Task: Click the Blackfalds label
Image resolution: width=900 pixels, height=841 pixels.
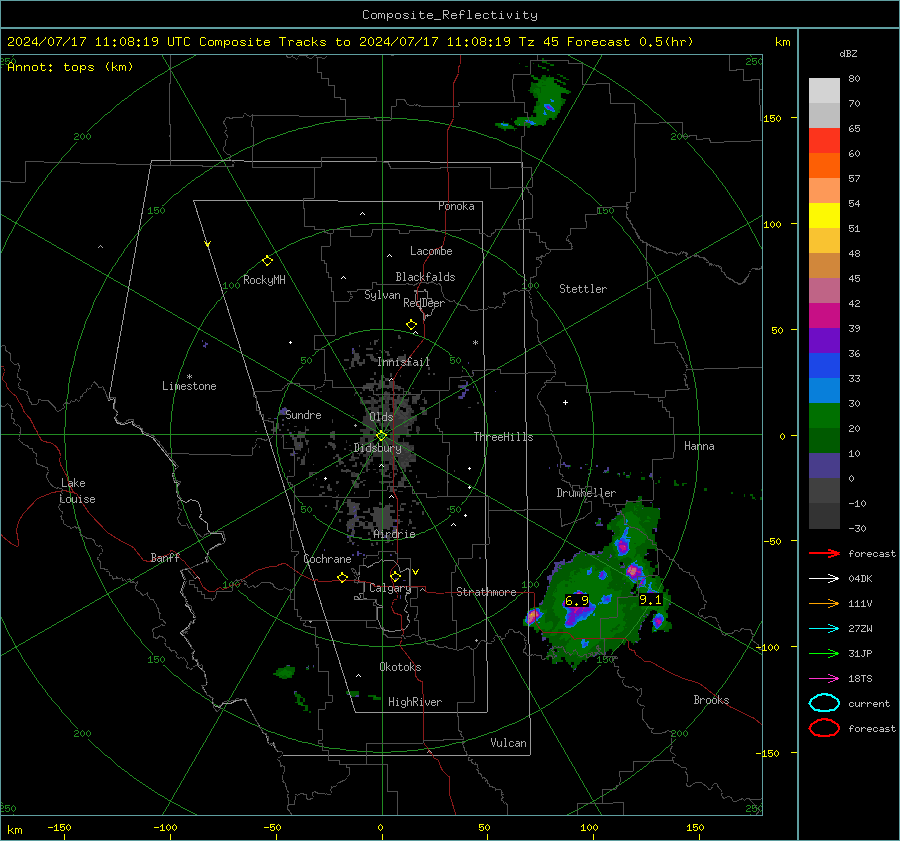Action: pyautogui.click(x=425, y=277)
